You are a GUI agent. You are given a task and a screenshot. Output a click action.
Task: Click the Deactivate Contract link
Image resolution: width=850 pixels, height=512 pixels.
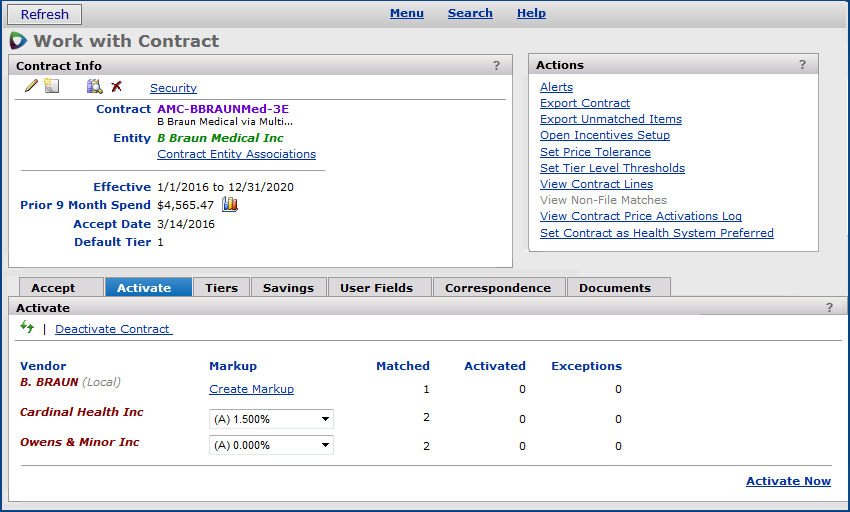113,329
